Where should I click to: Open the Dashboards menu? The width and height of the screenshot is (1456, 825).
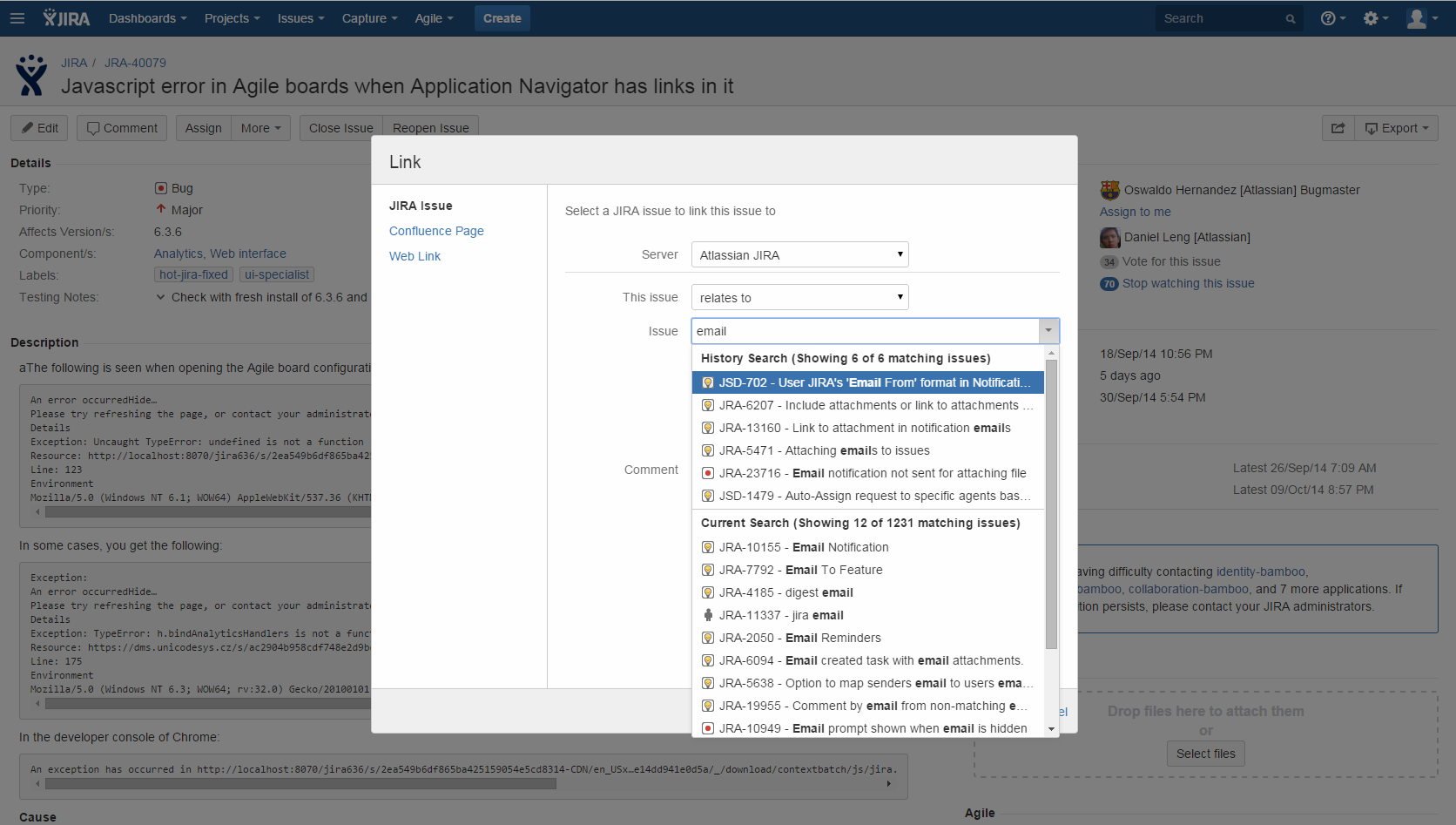[x=147, y=18]
